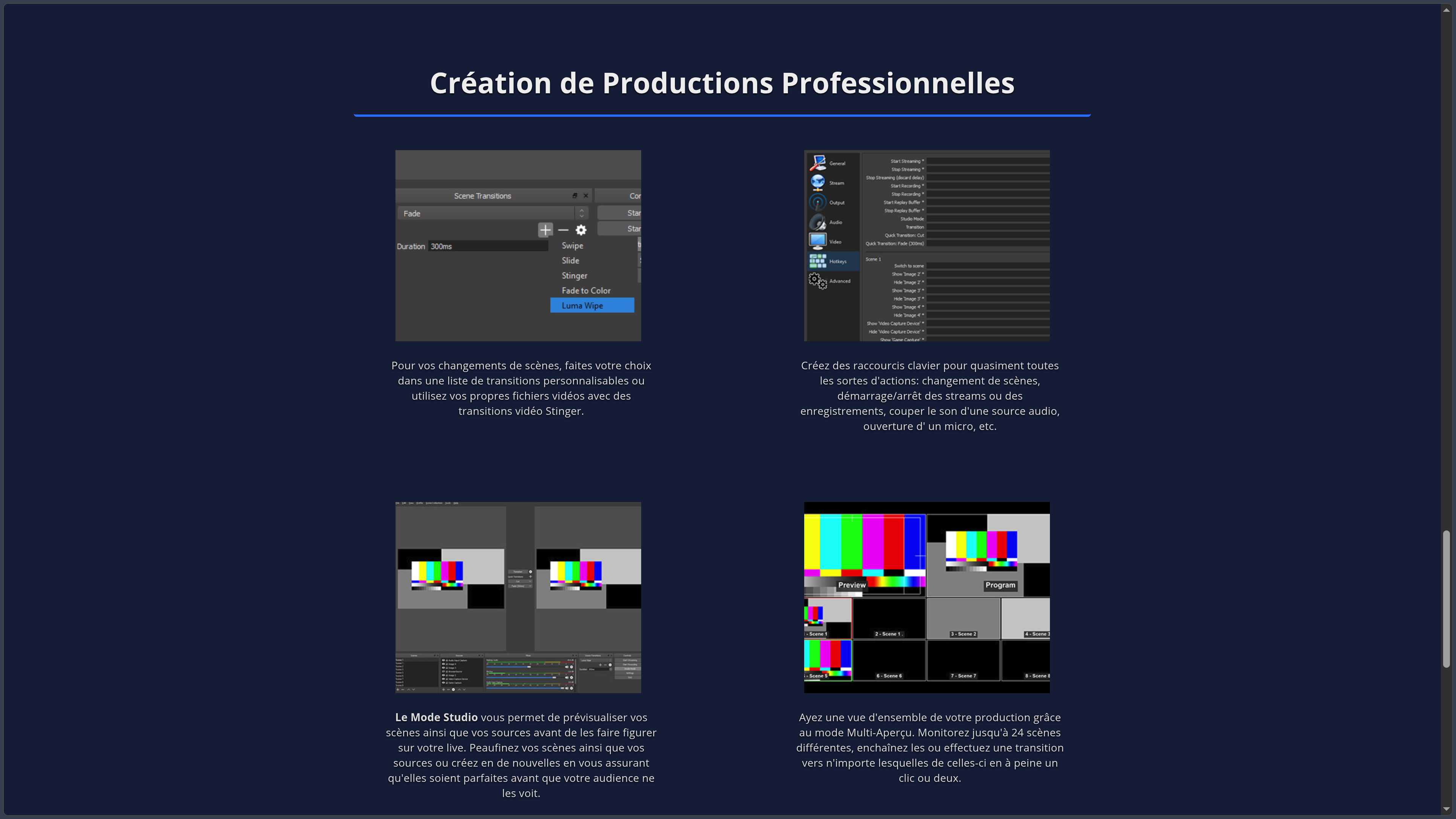Click the float icon in Scene Transitions header
This screenshot has height=819, width=1456.
coord(575,196)
